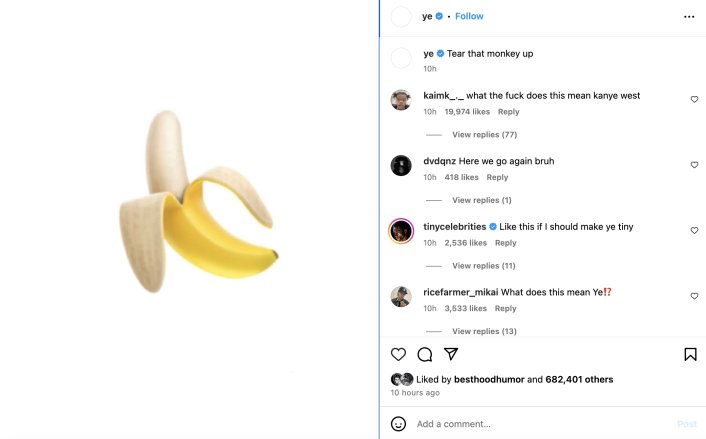Screen dimensions: 706x439
Task: Open the three-dot more options menu
Action: (689, 17)
